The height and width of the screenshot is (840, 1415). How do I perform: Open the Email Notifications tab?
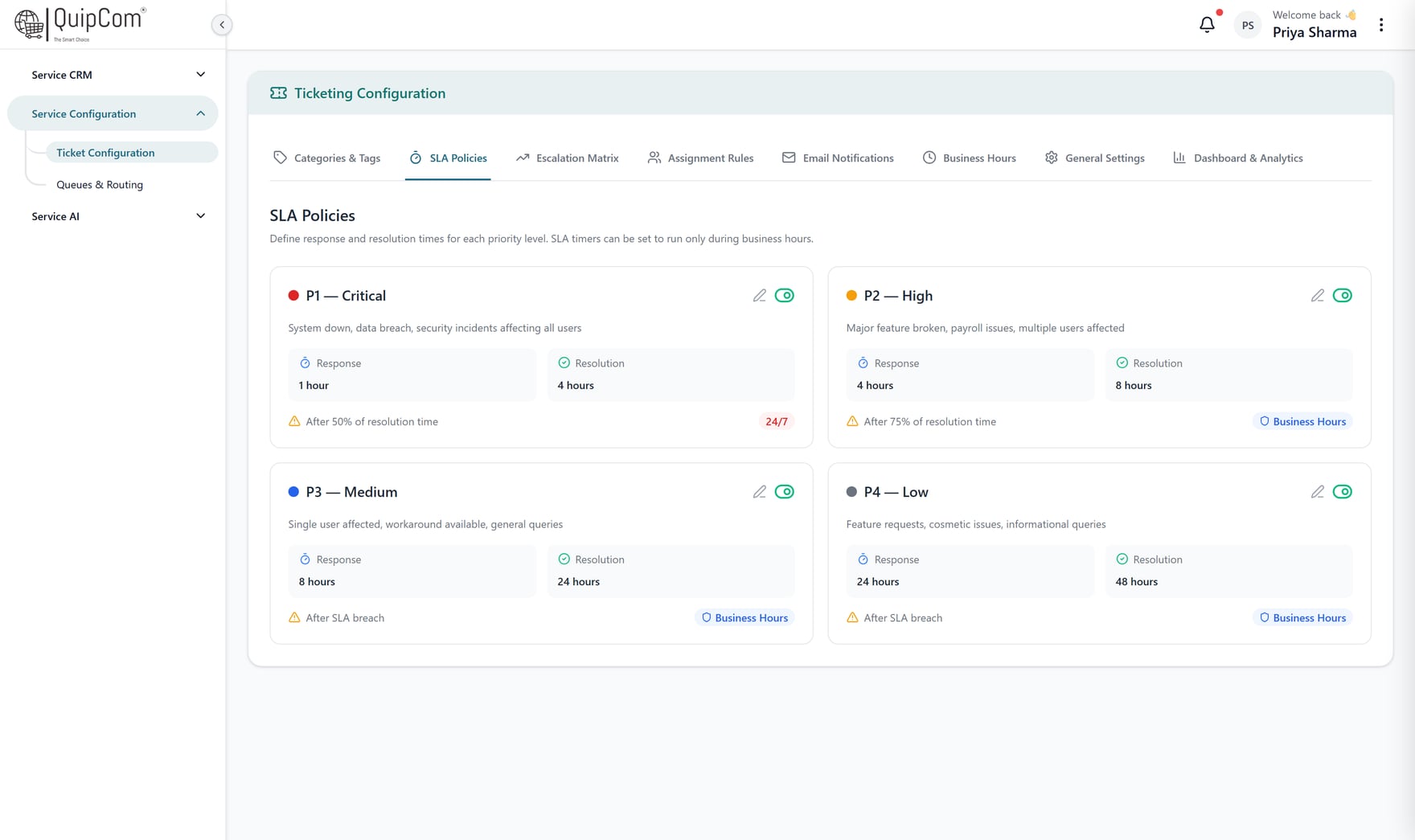[838, 158]
